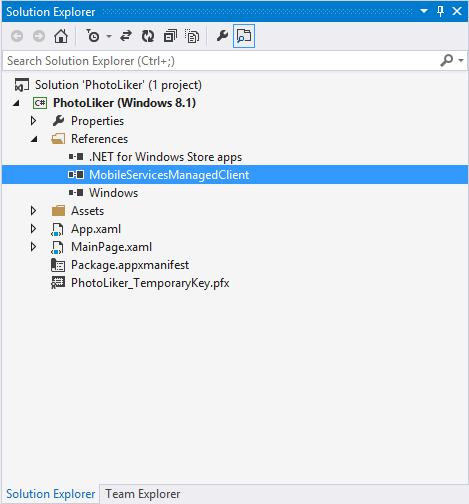This screenshot has height=504, width=469.
Task: Click the Windows reference icon
Action: pos(76,193)
